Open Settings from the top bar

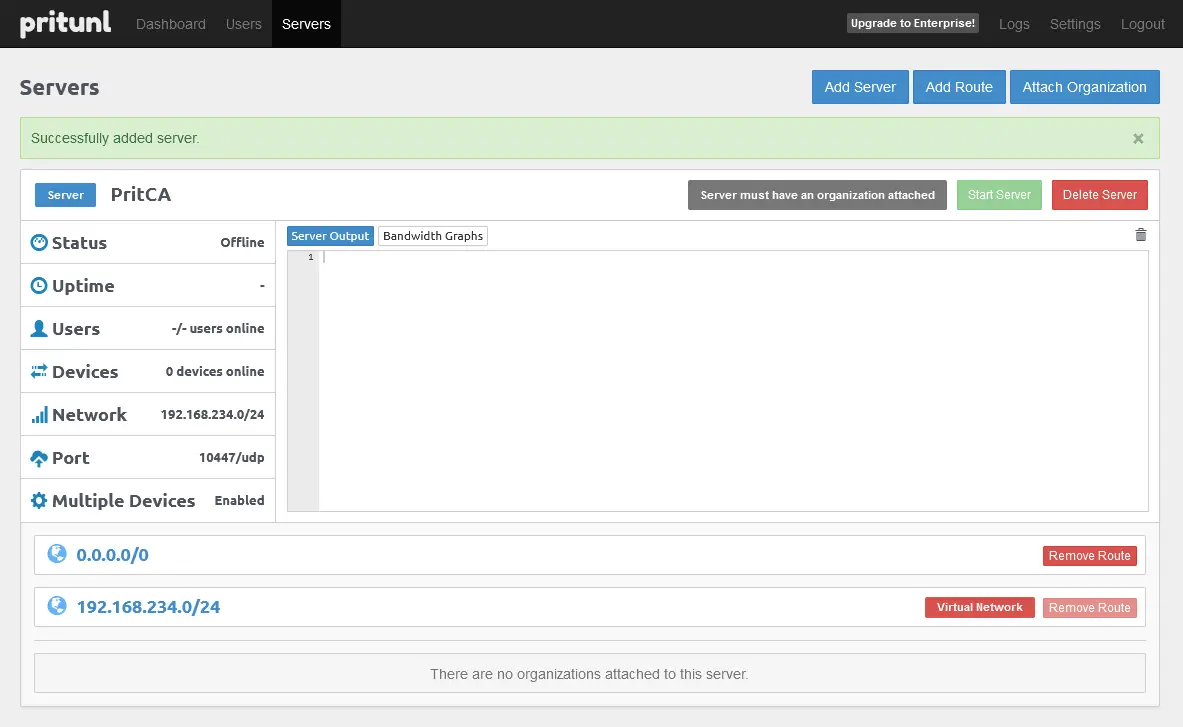pos(1075,24)
